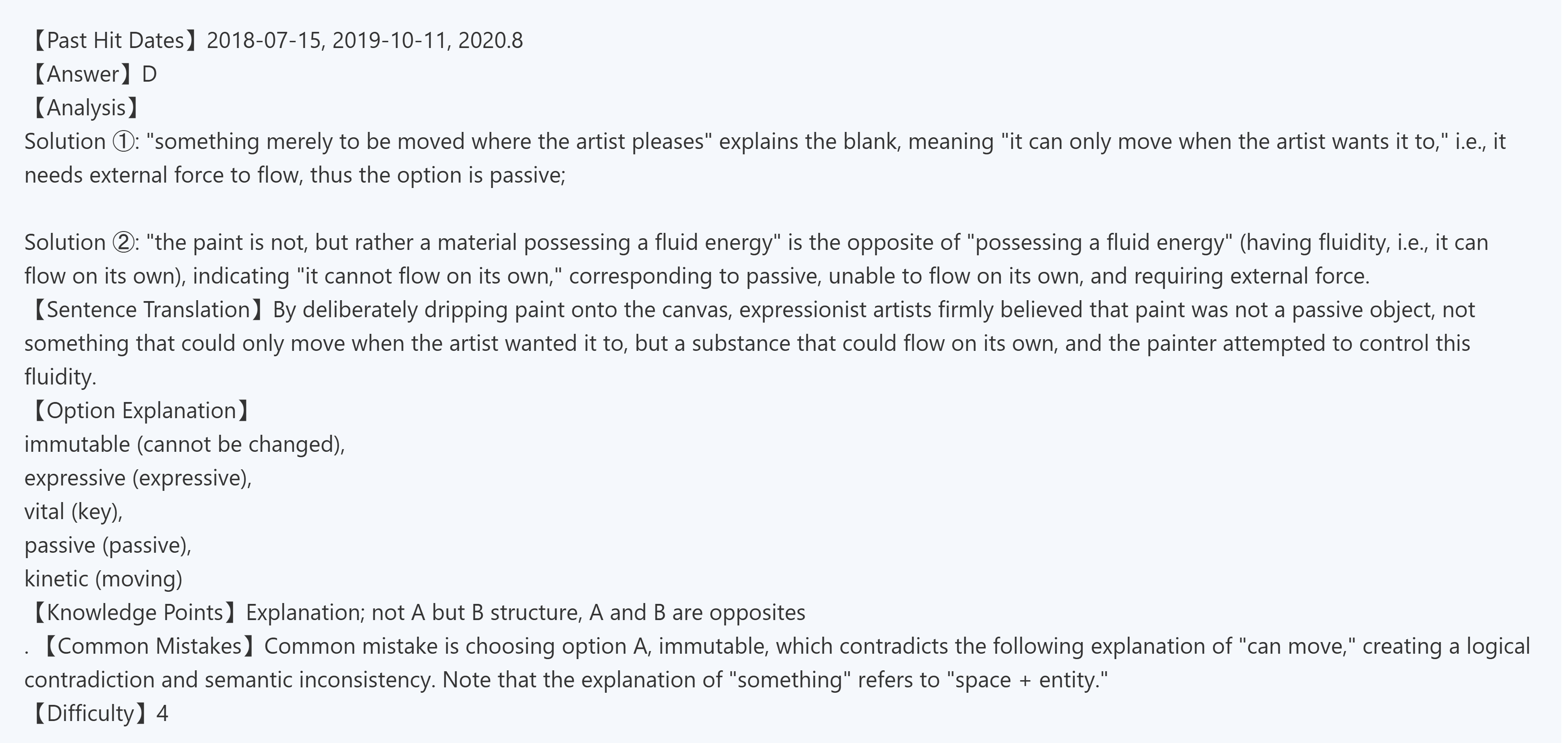Click the date 2020.8

click(490, 41)
